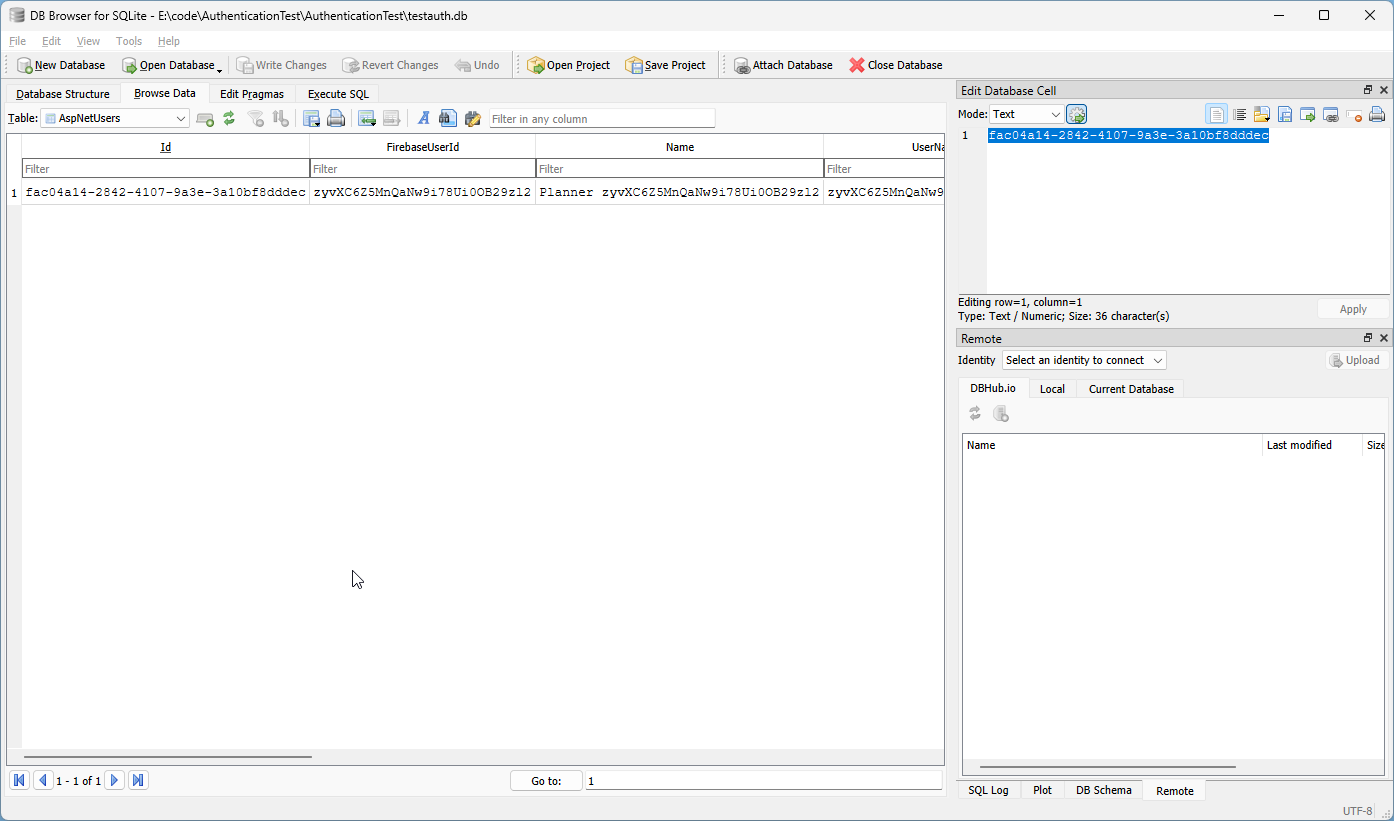1394x821 pixels.
Task: Export the cell contents to a file
Action: 1284,114
